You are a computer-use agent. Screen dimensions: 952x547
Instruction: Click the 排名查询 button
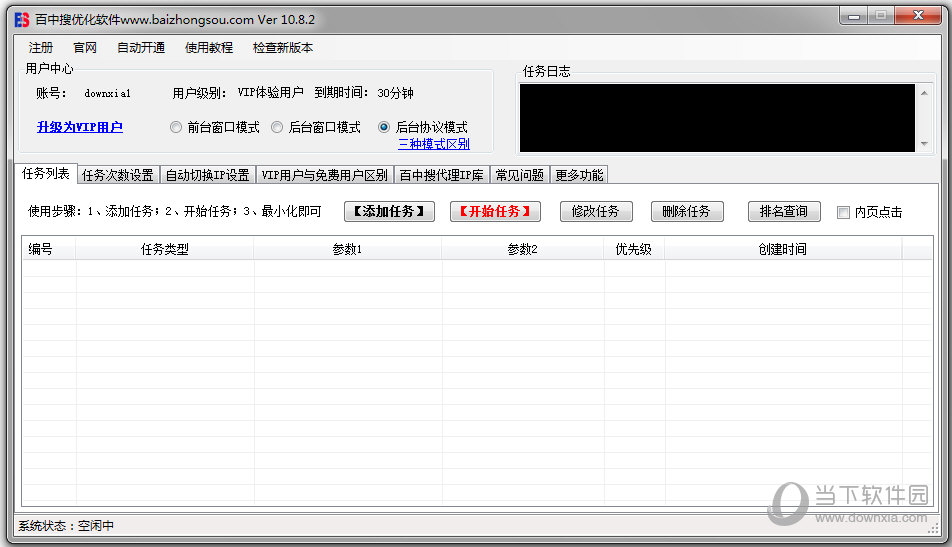coord(784,211)
